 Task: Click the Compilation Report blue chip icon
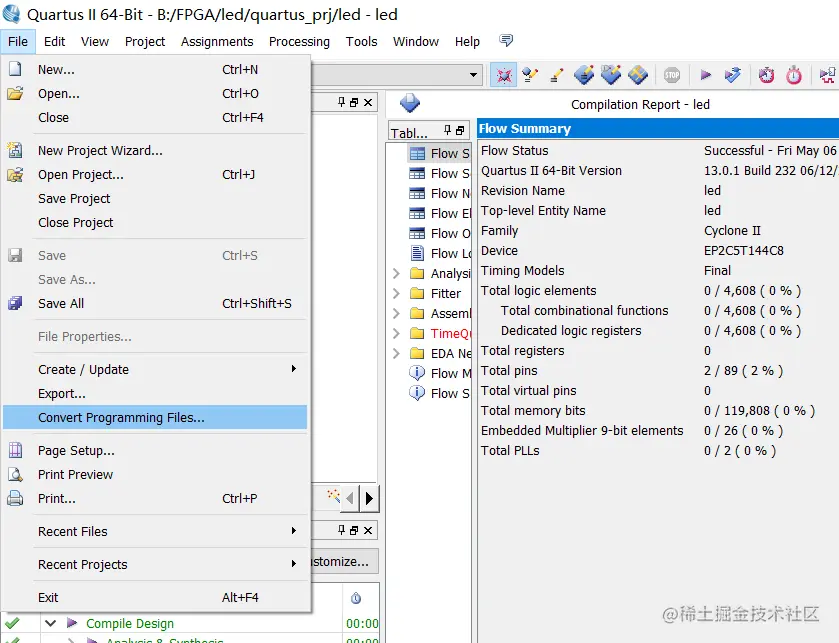click(410, 103)
